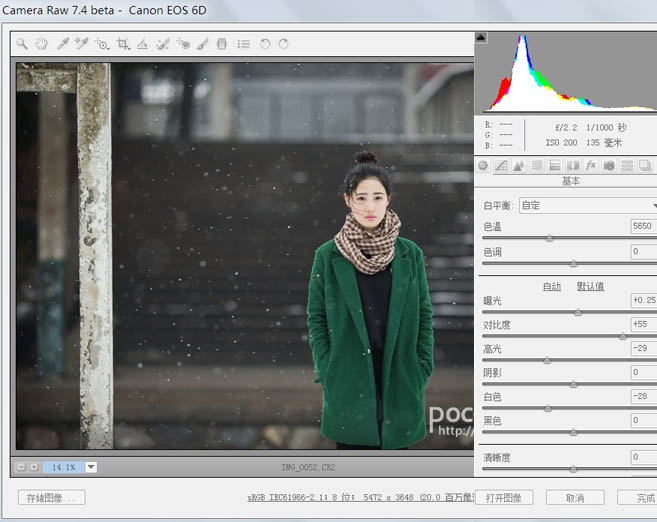This screenshot has height=522, width=657.
Task: Zoom in with the plus button
Action: coord(34,467)
